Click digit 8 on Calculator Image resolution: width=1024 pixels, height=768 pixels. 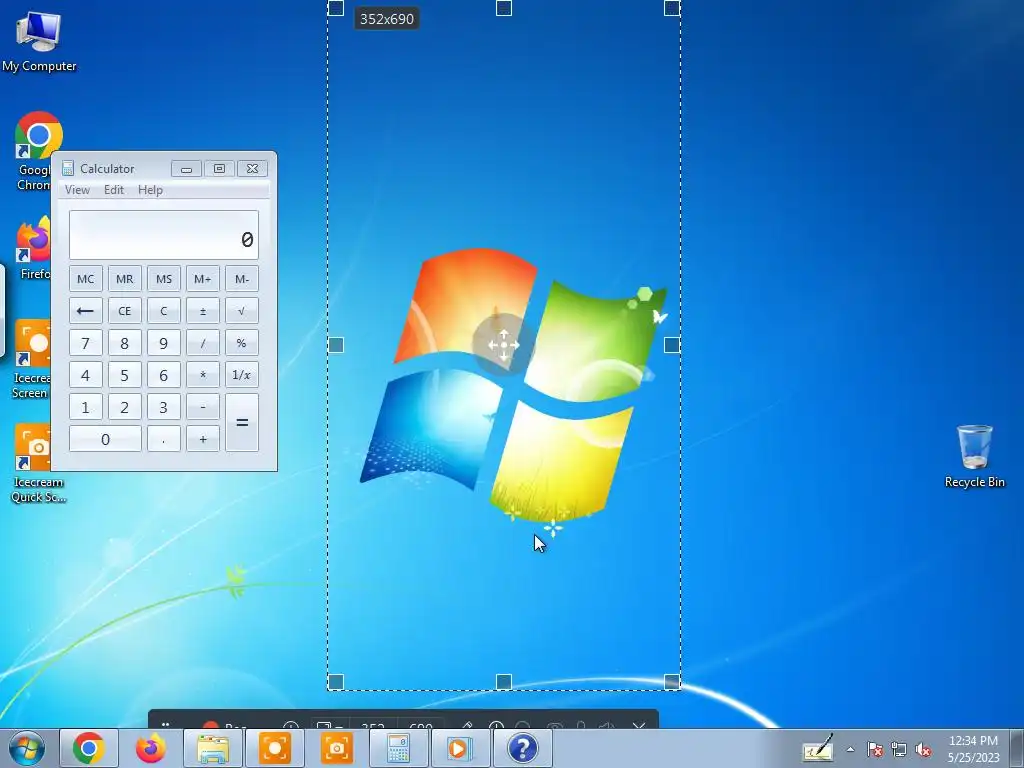click(x=125, y=343)
